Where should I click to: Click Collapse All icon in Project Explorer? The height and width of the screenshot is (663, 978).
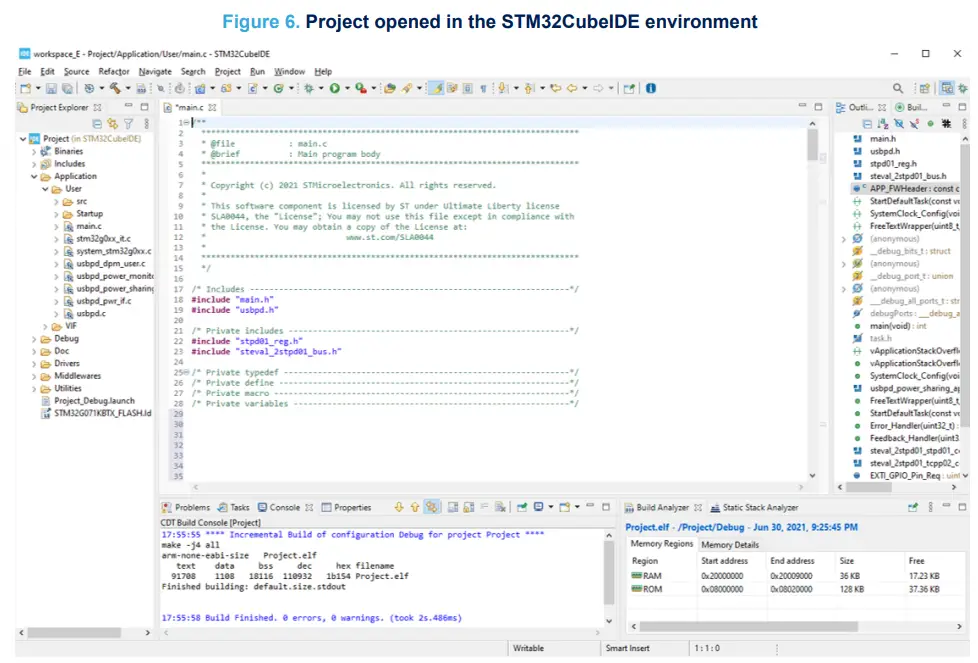coord(97,123)
